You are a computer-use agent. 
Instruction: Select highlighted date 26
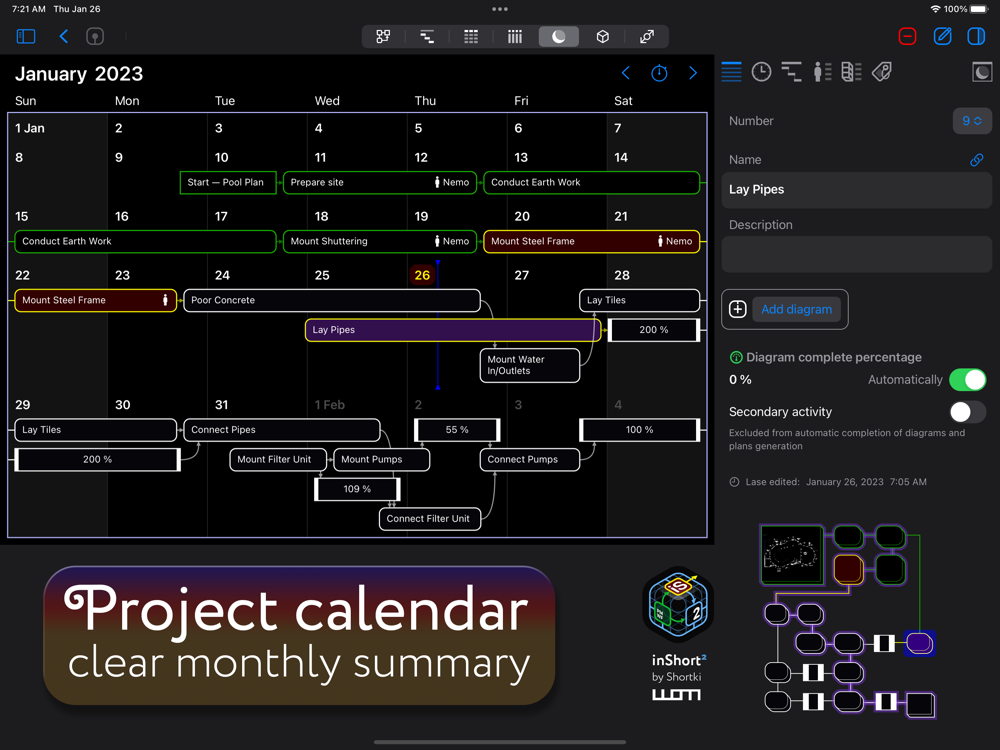(422, 275)
